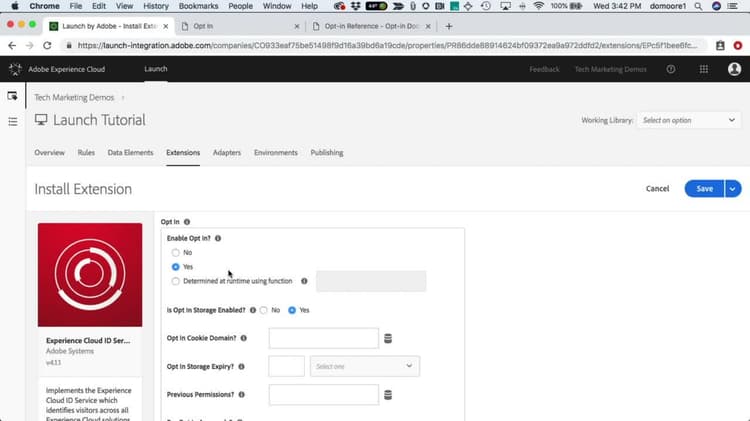750x421 pixels.
Task: Click the Adobe Experience Cloud logo icon
Action: click(15, 69)
